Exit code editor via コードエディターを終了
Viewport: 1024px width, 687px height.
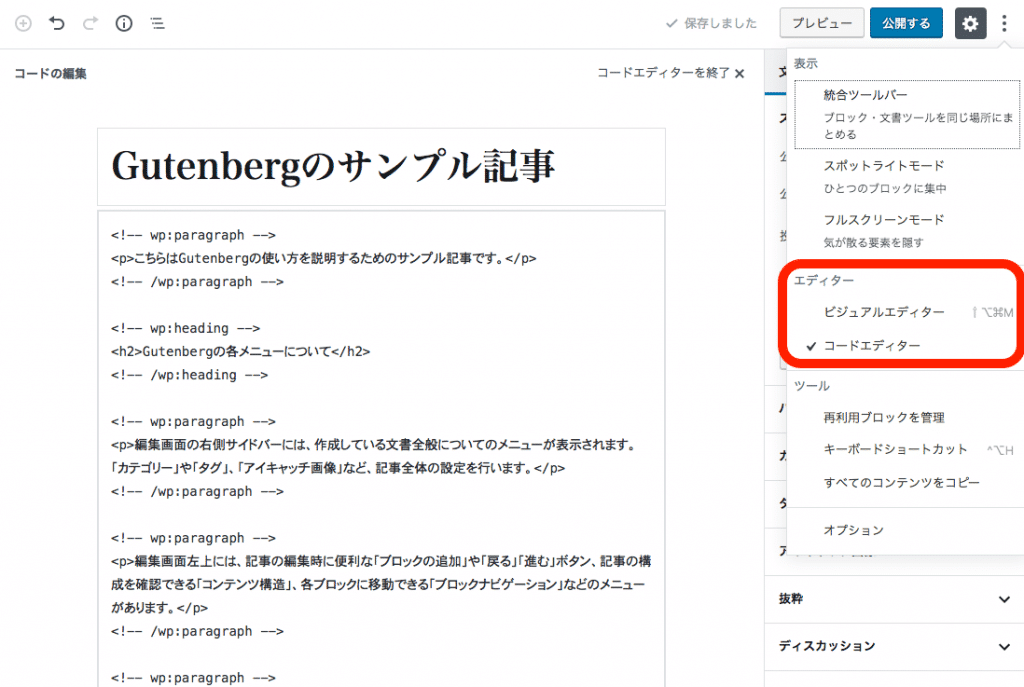(671, 73)
